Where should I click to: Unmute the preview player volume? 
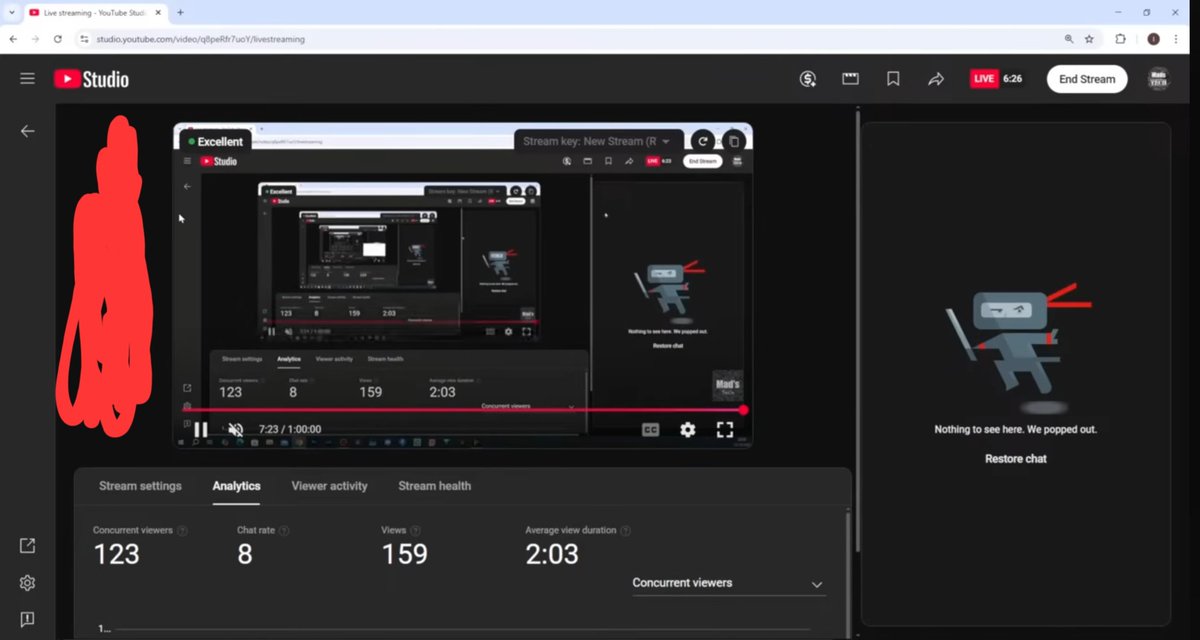pos(236,430)
